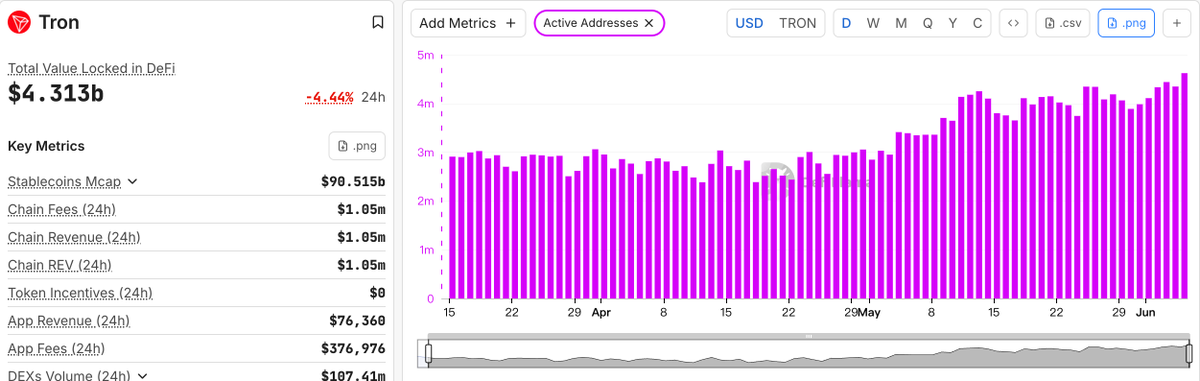Screen dimensions: 1200x381
Task: Click the Jun x-axis label
Action: pyautogui.click(x=1146, y=313)
